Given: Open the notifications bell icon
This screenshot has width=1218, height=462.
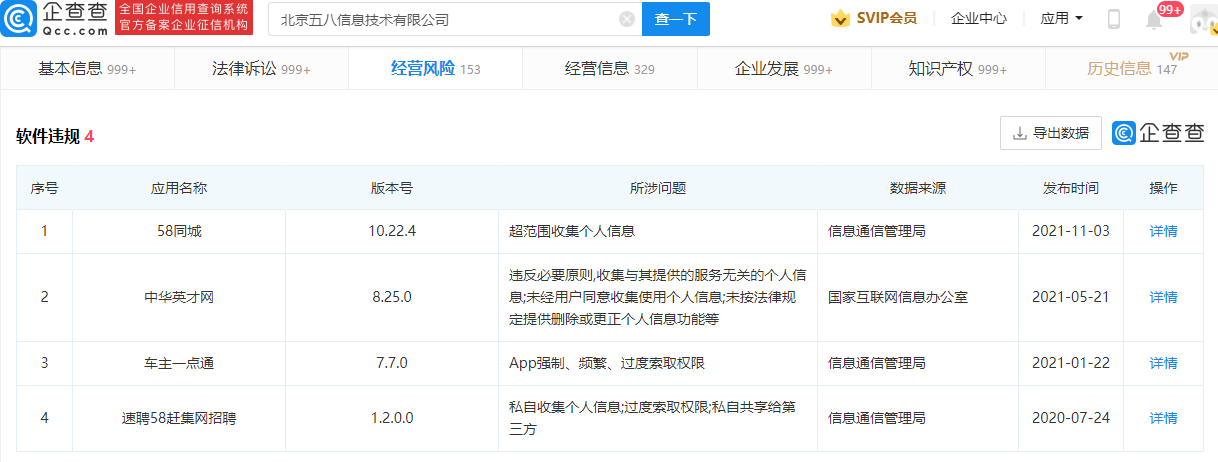Looking at the screenshot, I should point(1154,19).
